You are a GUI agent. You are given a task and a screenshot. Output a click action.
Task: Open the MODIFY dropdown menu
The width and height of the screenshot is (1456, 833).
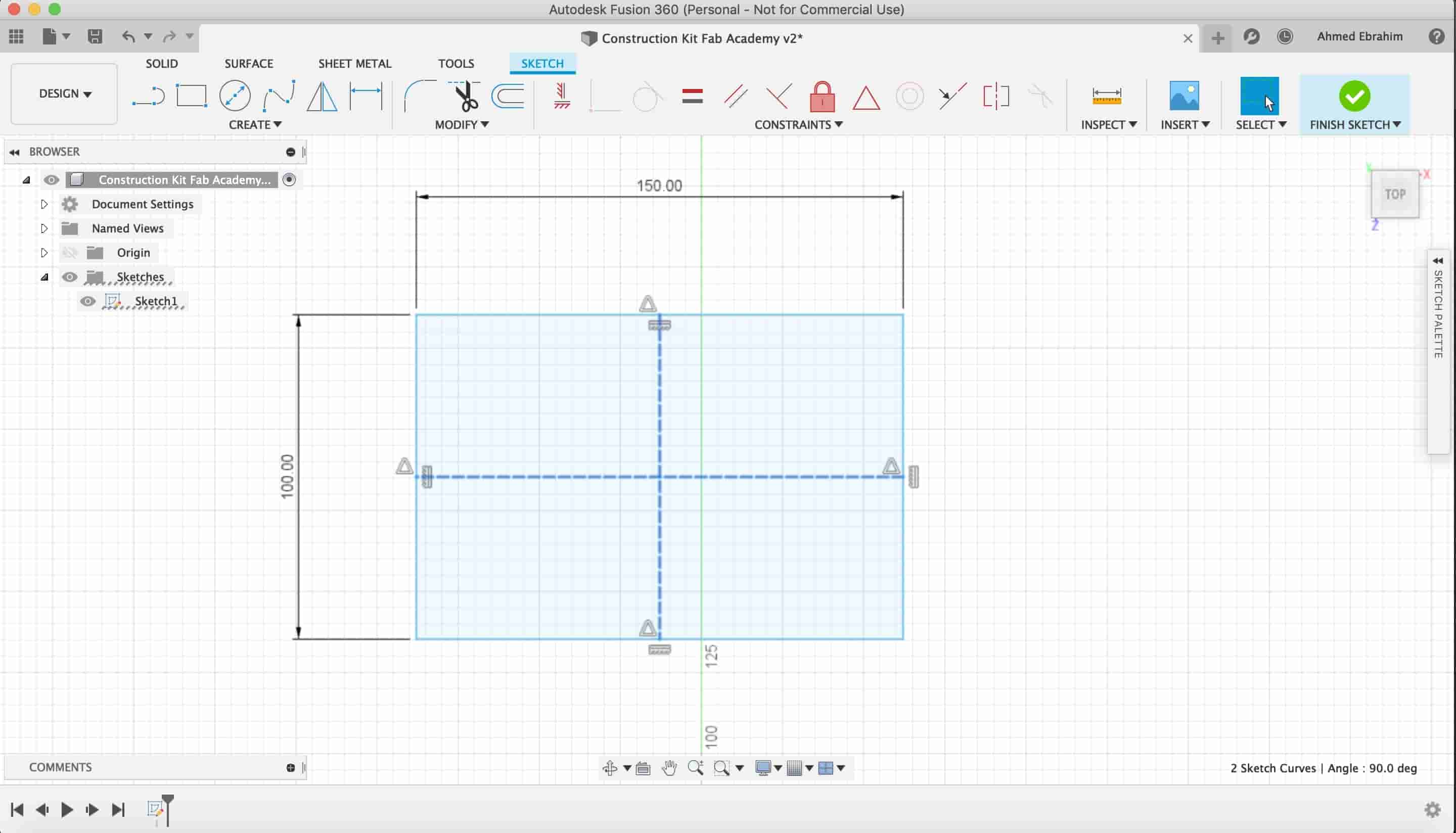pos(462,125)
